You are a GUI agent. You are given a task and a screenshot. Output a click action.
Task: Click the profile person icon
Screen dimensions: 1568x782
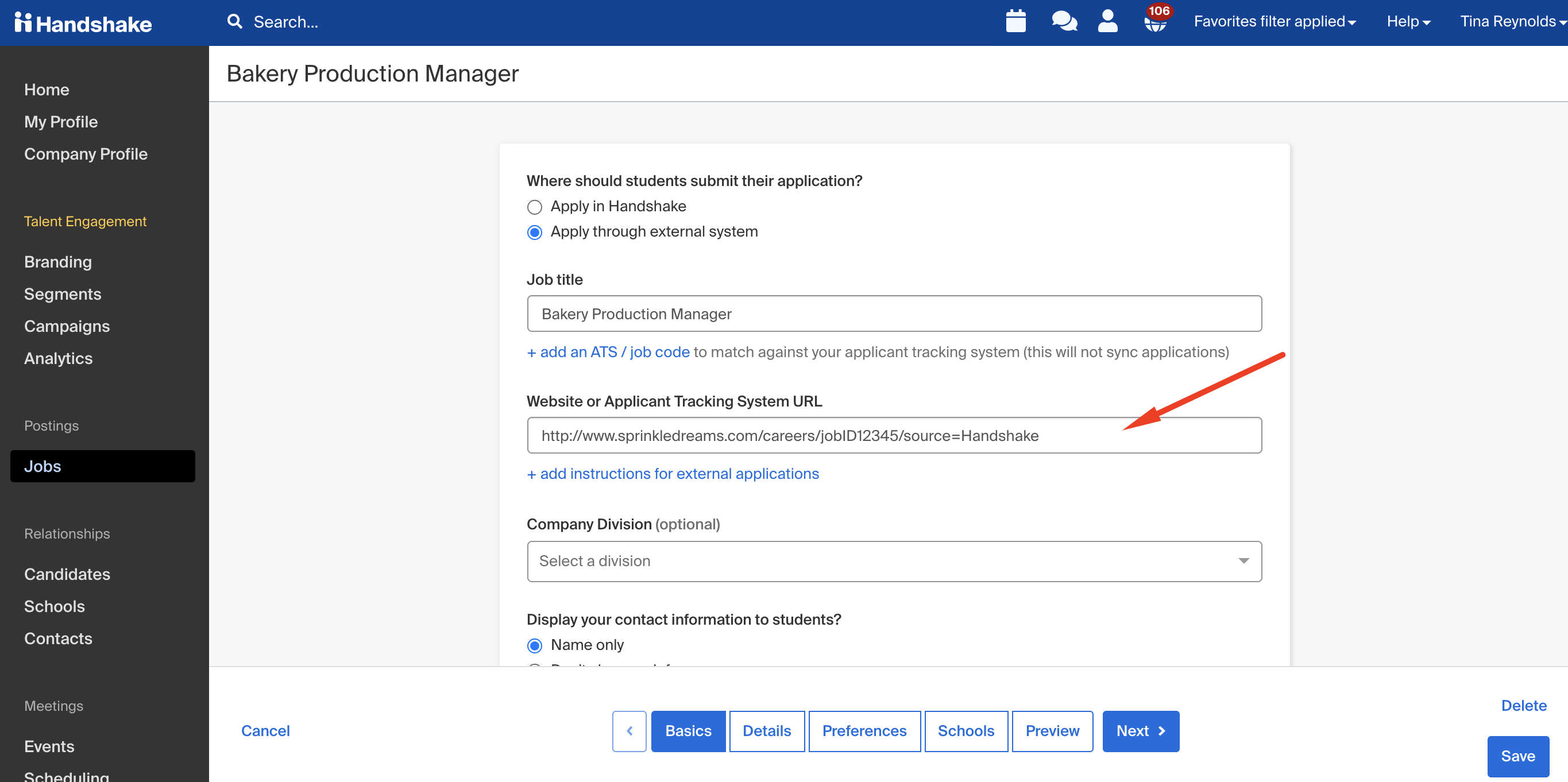pos(1108,21)
